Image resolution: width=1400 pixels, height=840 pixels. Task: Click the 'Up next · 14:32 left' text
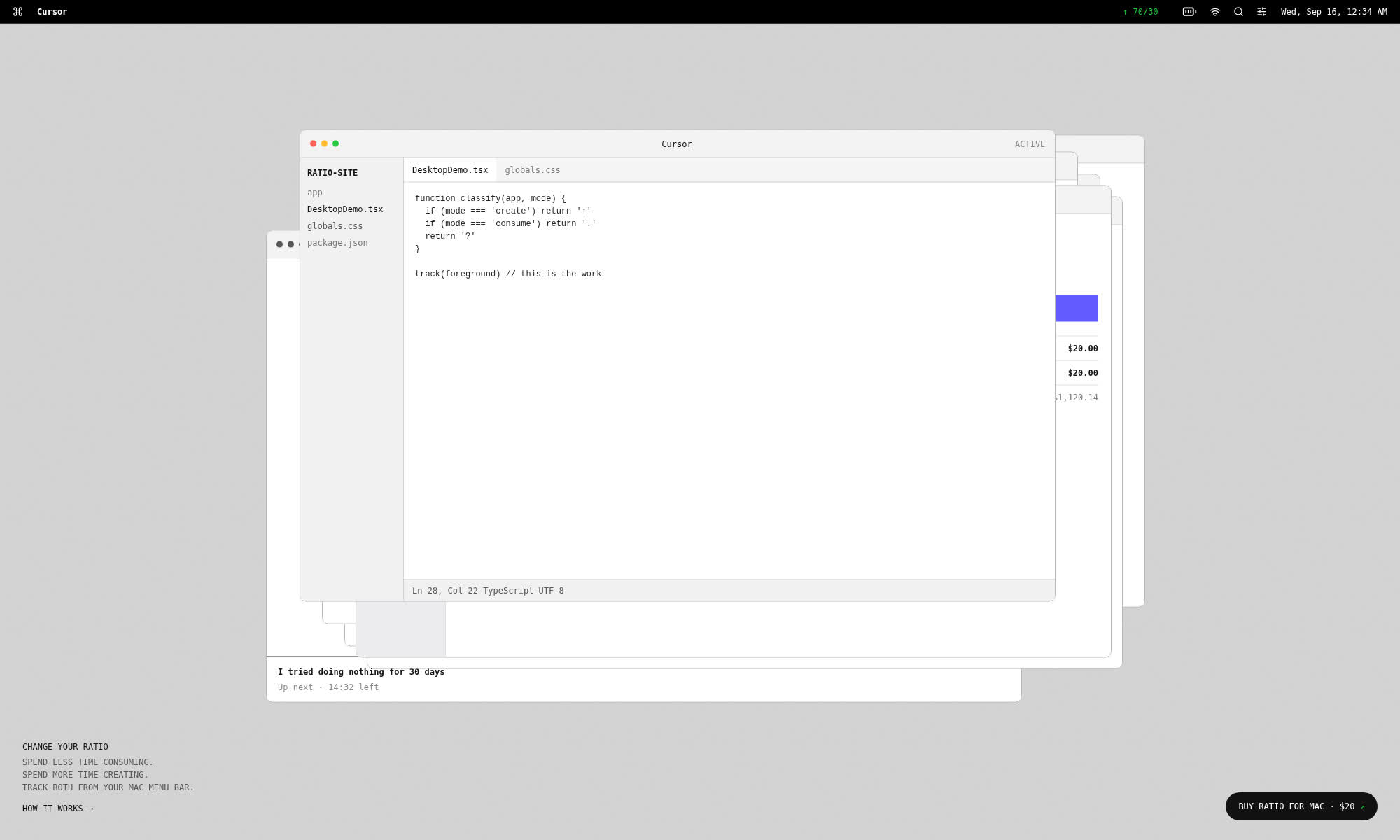(x=328, y=687)
